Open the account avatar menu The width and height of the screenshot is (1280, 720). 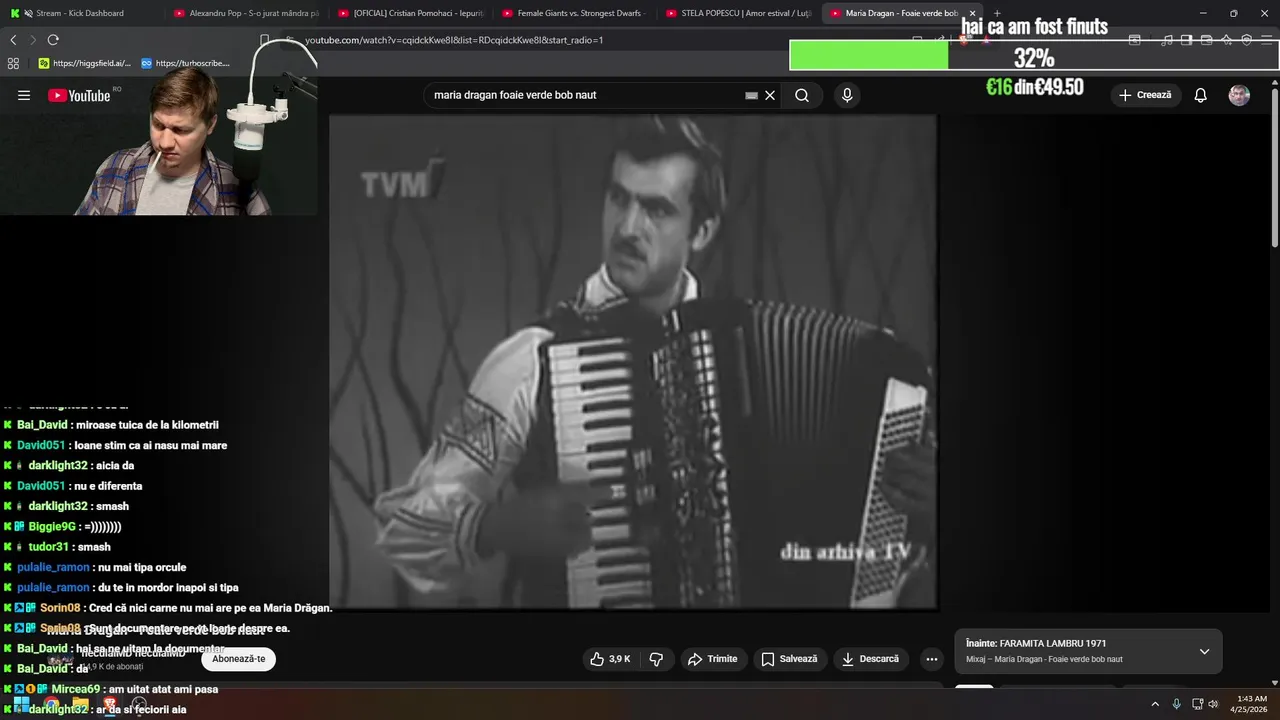[x=1239, y=95]
